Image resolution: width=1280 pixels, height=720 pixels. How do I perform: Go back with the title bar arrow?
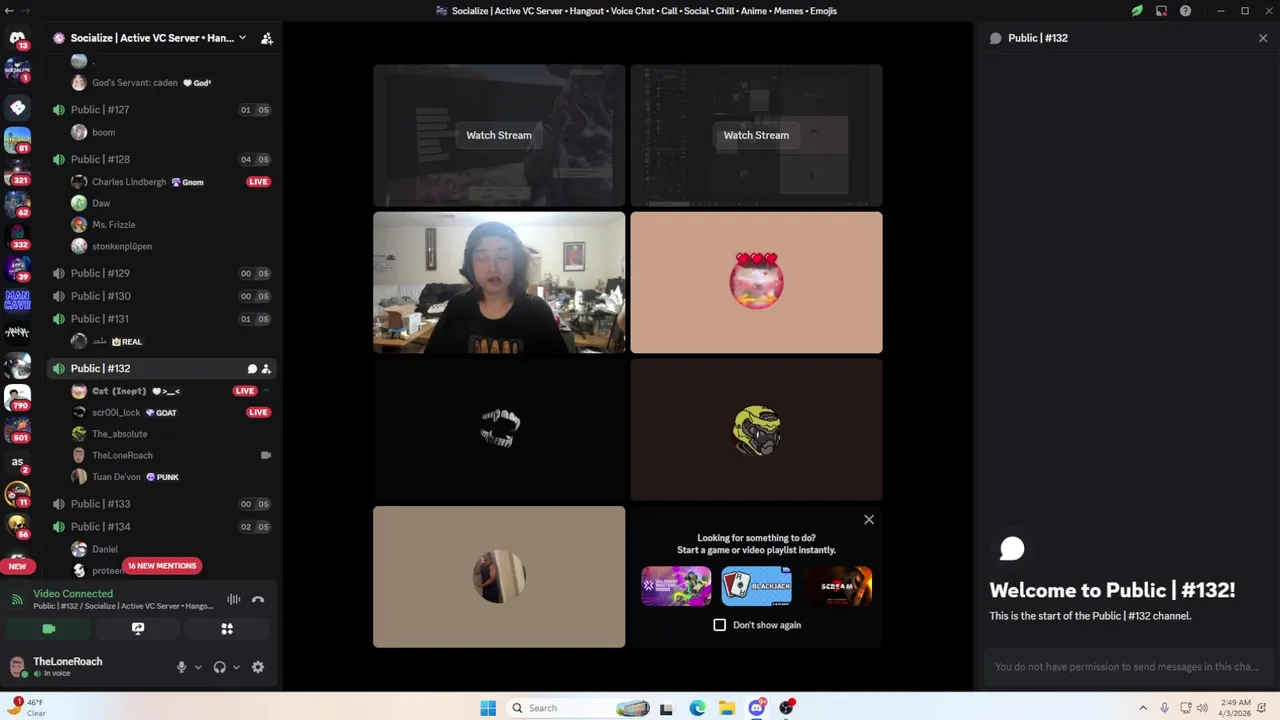[8, 11]
